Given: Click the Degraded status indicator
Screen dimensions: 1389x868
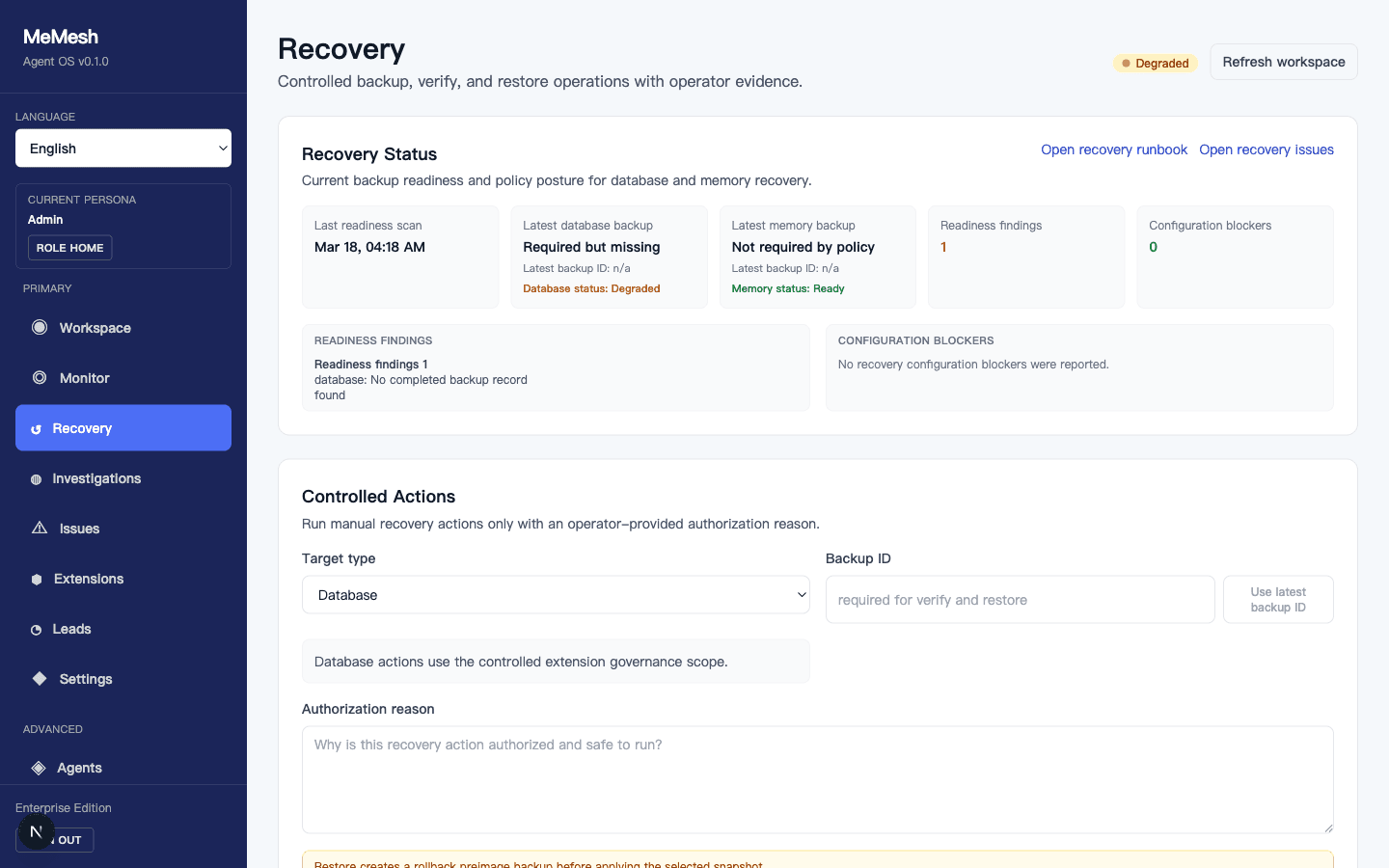Looking at the screenshot, I should (x=1155, y=62).
